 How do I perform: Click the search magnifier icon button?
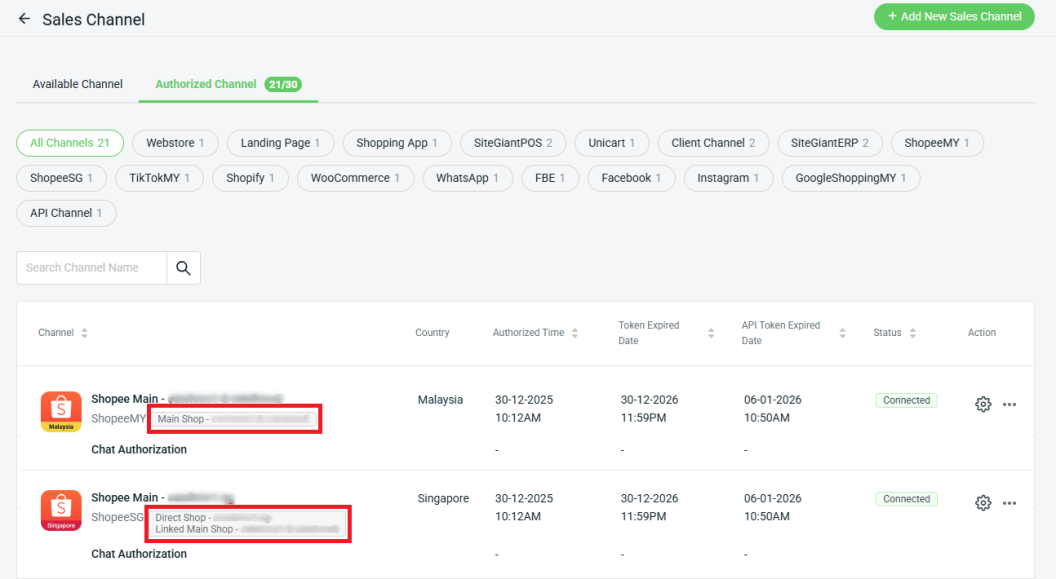coord(183,268)
